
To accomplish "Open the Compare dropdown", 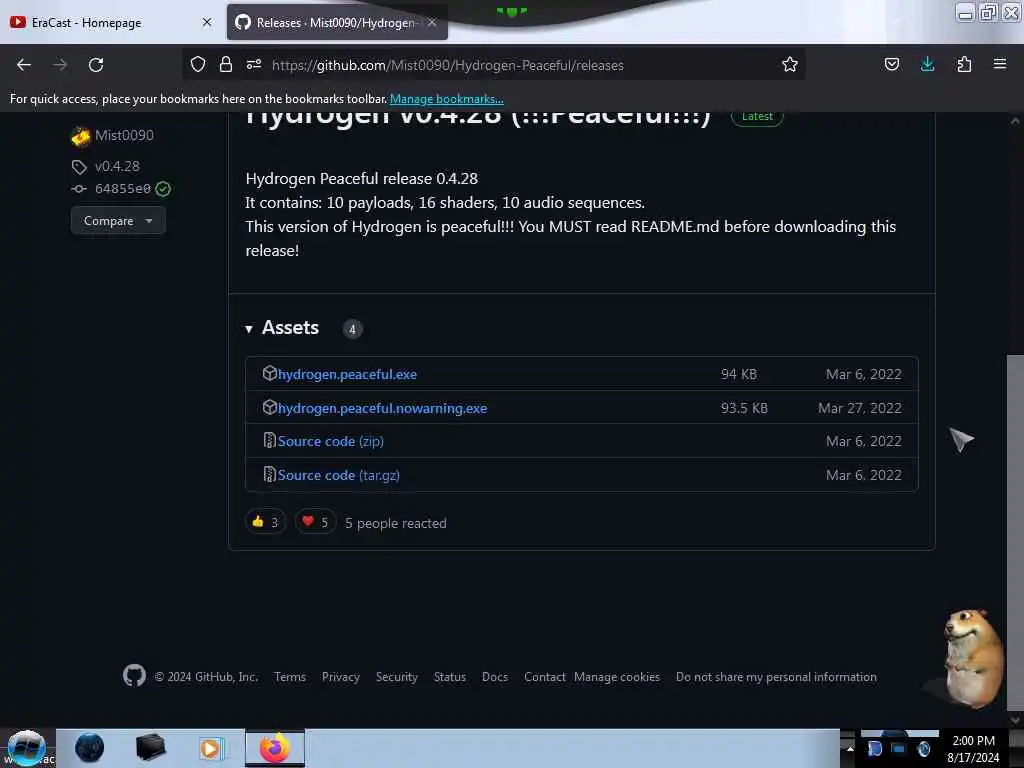I will (118, 221).
